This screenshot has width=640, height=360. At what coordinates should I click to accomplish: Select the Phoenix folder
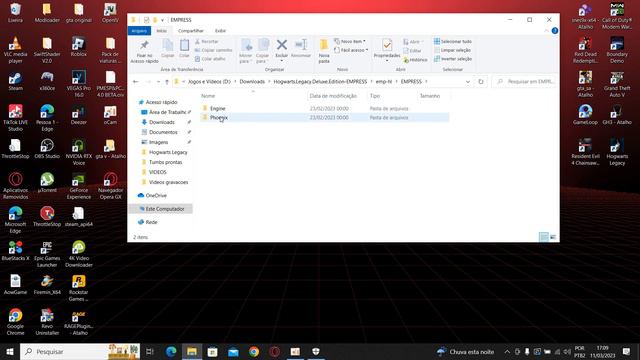219,118
